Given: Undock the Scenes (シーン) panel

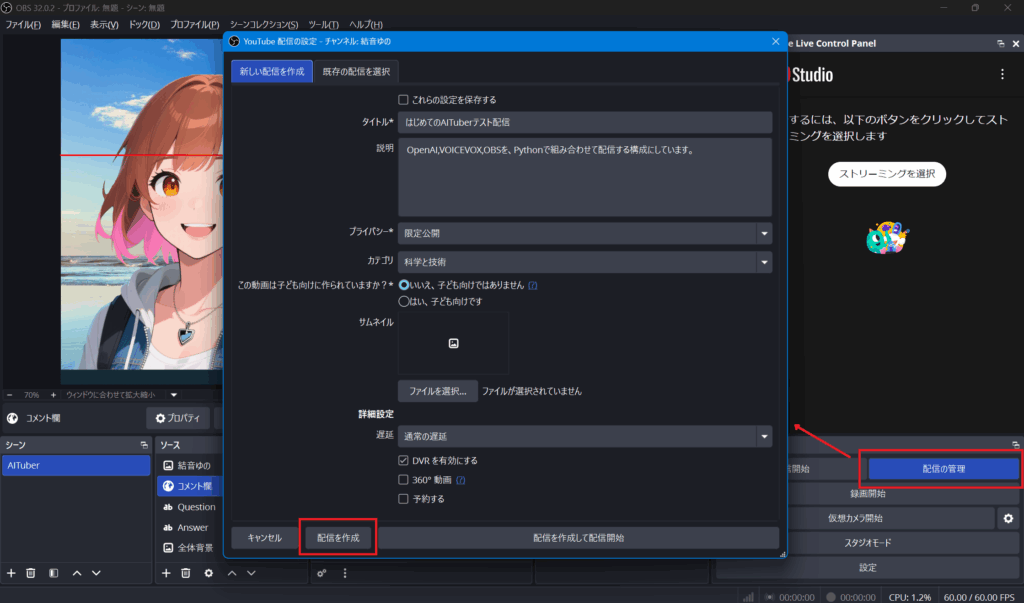Looking at the screenshot, I should pos(144,444).
